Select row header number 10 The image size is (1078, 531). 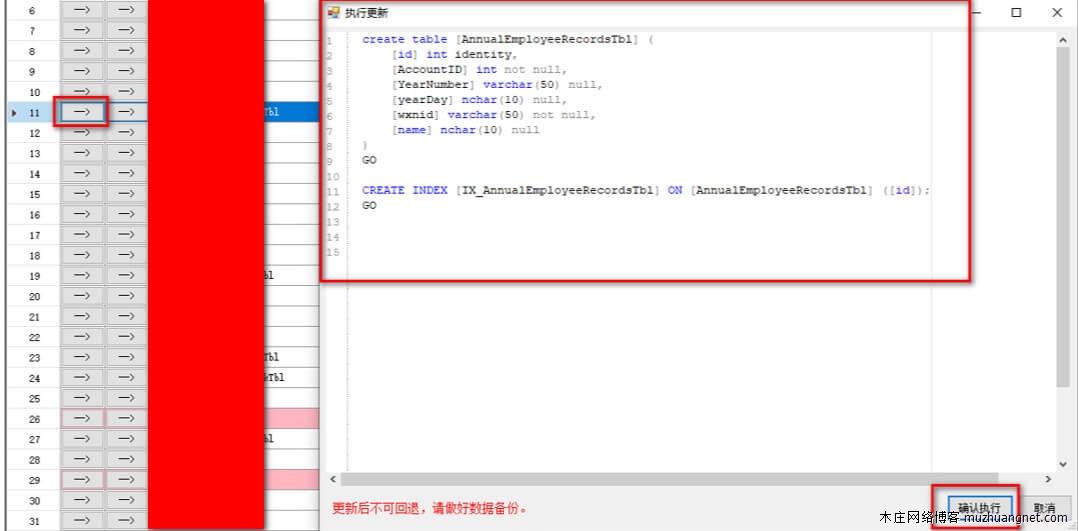coord(34,92)
